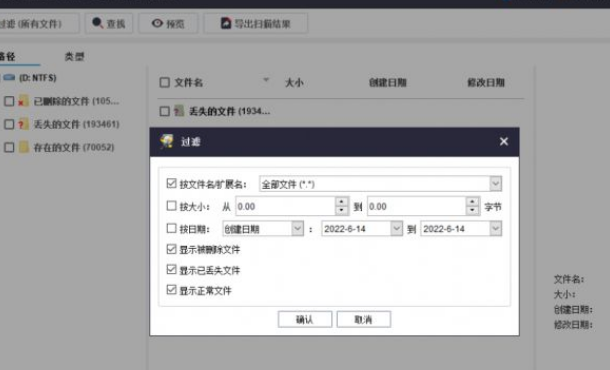
Task: Enable the 按大小 filter checkbox
Action: click(171, 206)
